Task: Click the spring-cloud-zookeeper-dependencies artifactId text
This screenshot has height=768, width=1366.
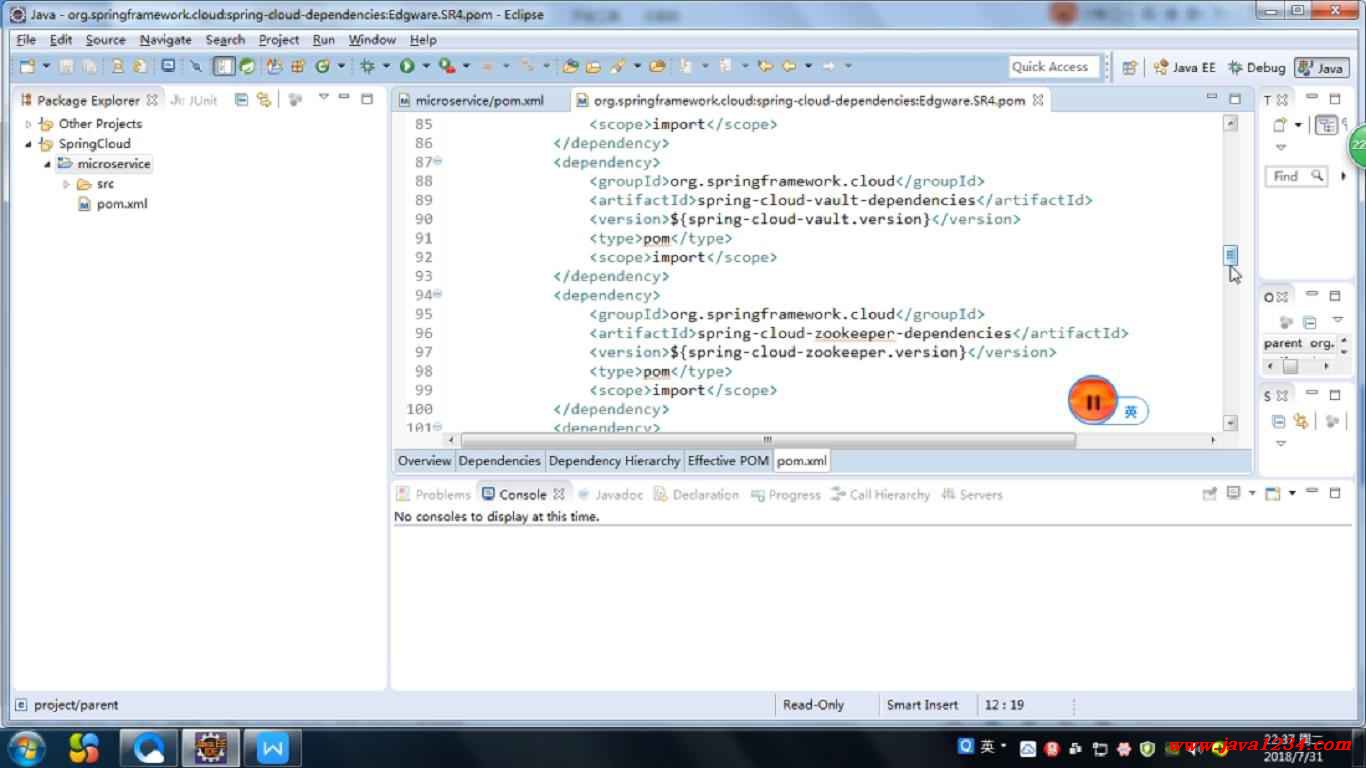Action: tap(854, 333)
